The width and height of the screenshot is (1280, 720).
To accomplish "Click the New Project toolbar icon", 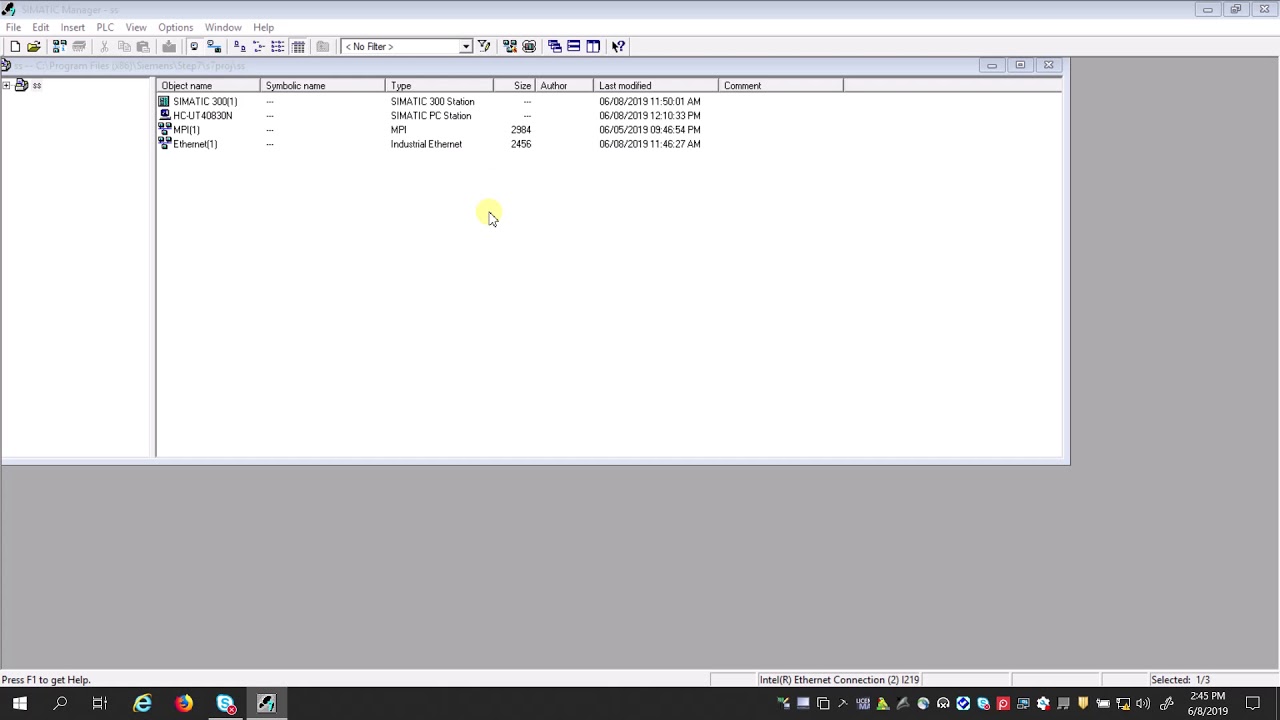I will tap(15, 46).
